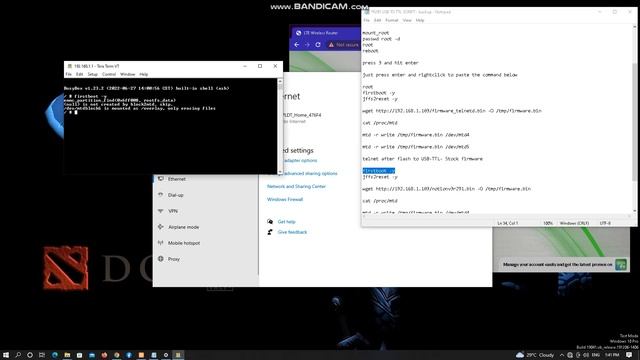Screen dimensions: 640x360
Task: Open Help menu in Notepad
Action: click(420, 20)
